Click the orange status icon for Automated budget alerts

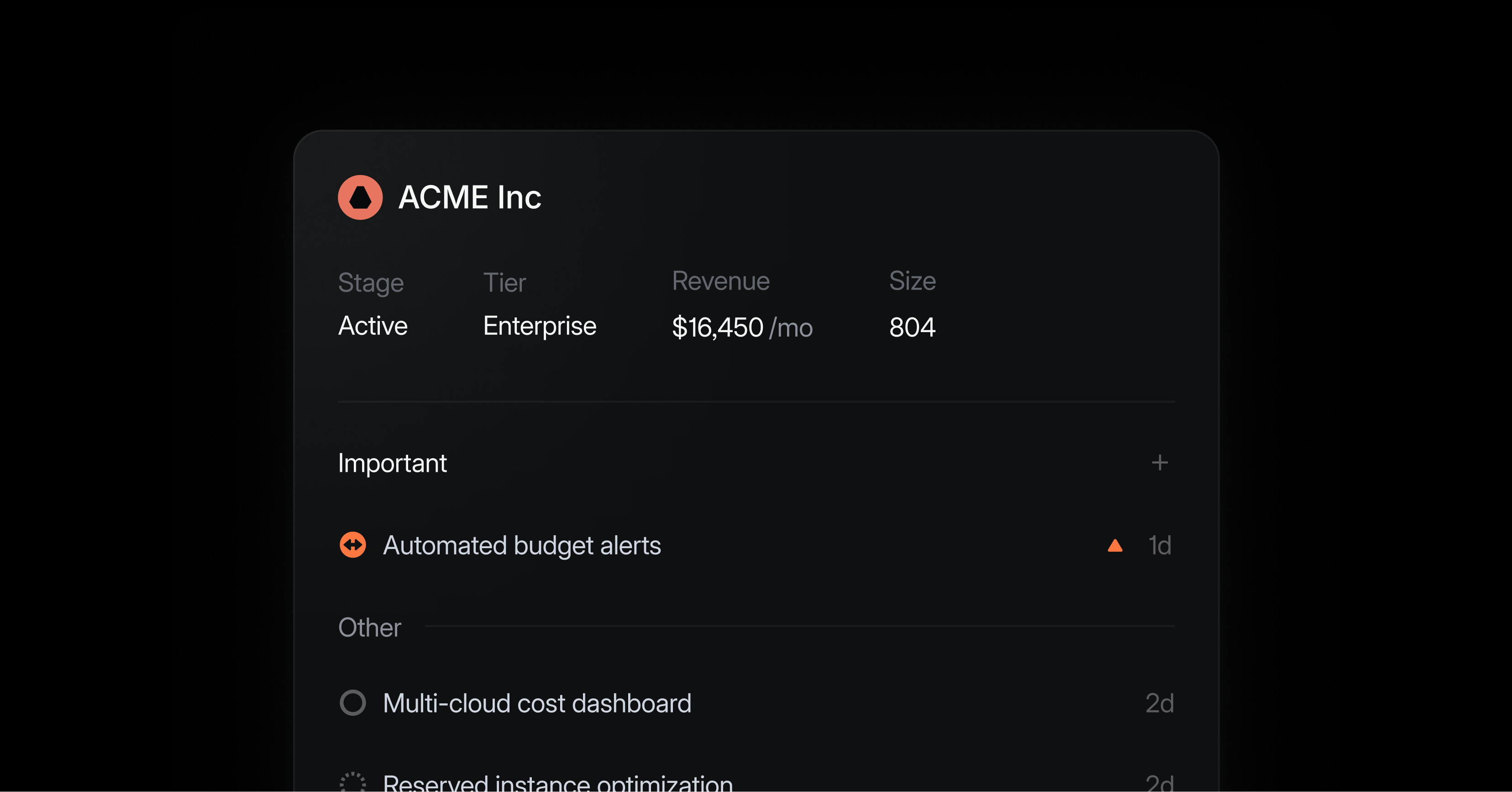click(x=353, y=545)
